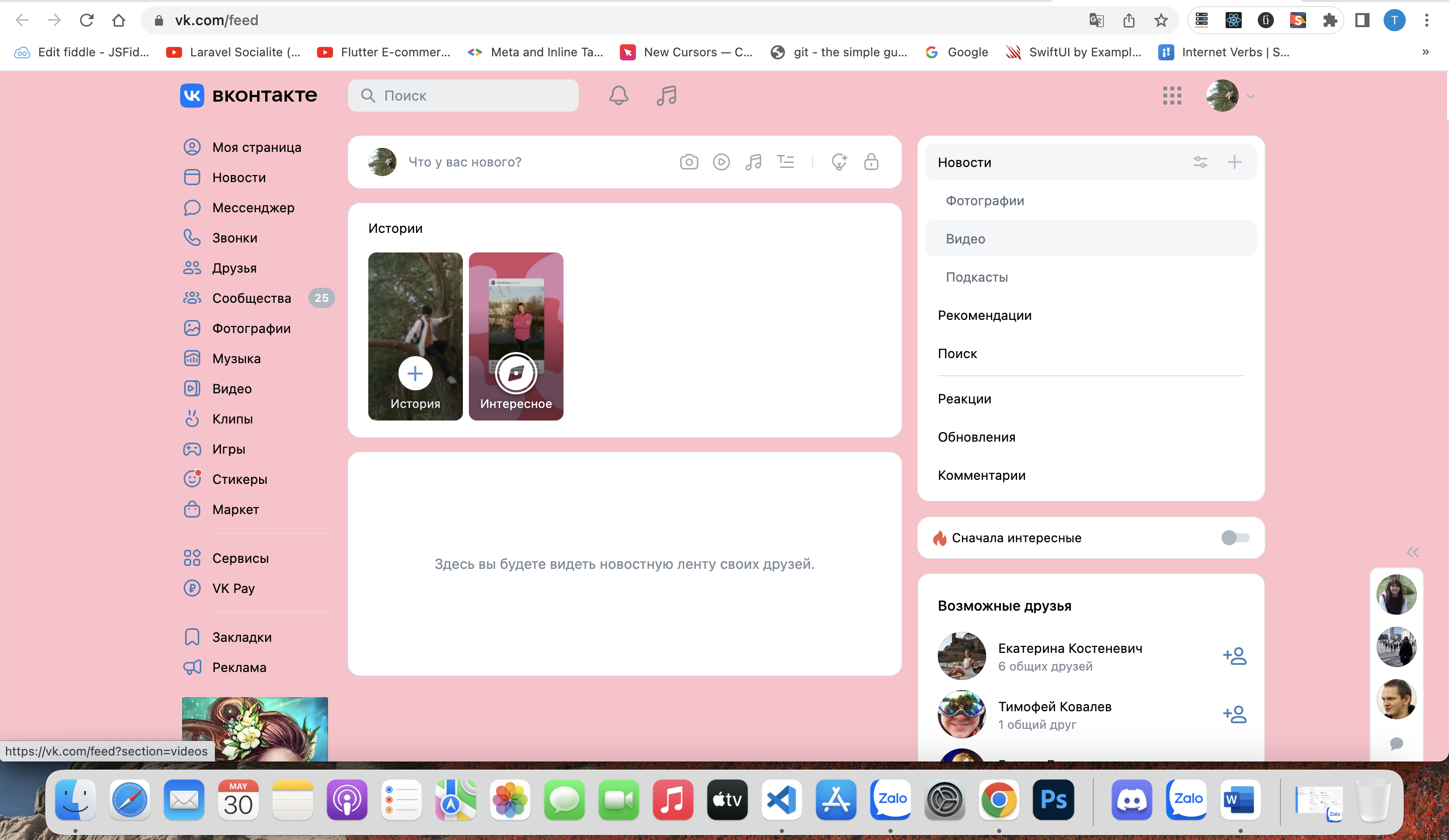
Task: Create an article with the text icon
Action: [x=785, y=162]
